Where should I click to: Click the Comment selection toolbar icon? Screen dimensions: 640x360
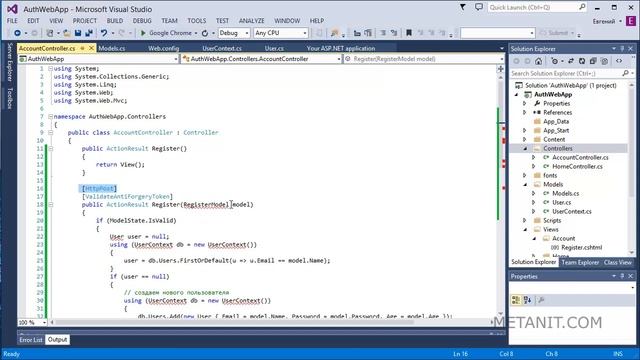click(383, 33)
